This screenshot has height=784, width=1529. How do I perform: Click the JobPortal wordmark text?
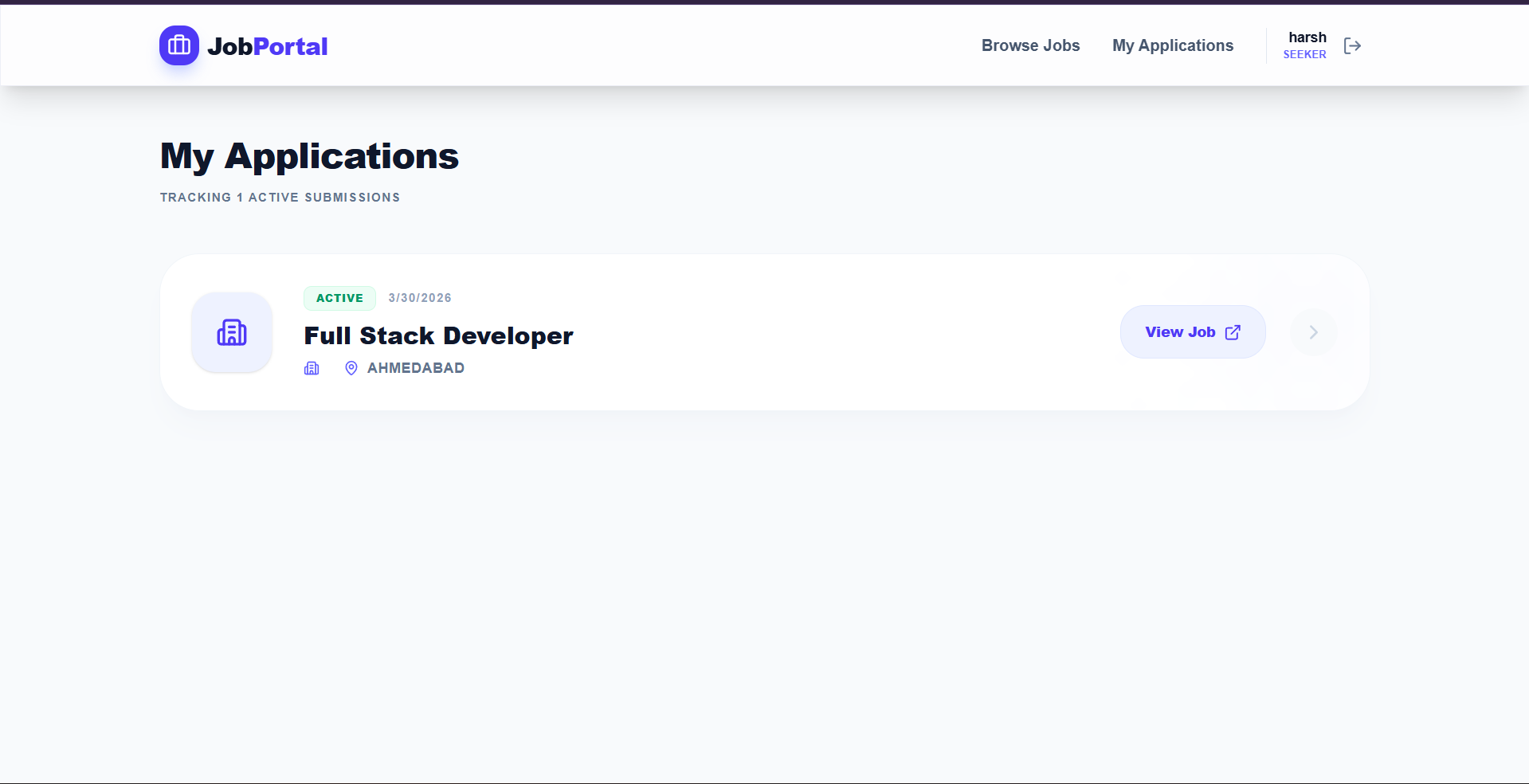pos(267,45)
